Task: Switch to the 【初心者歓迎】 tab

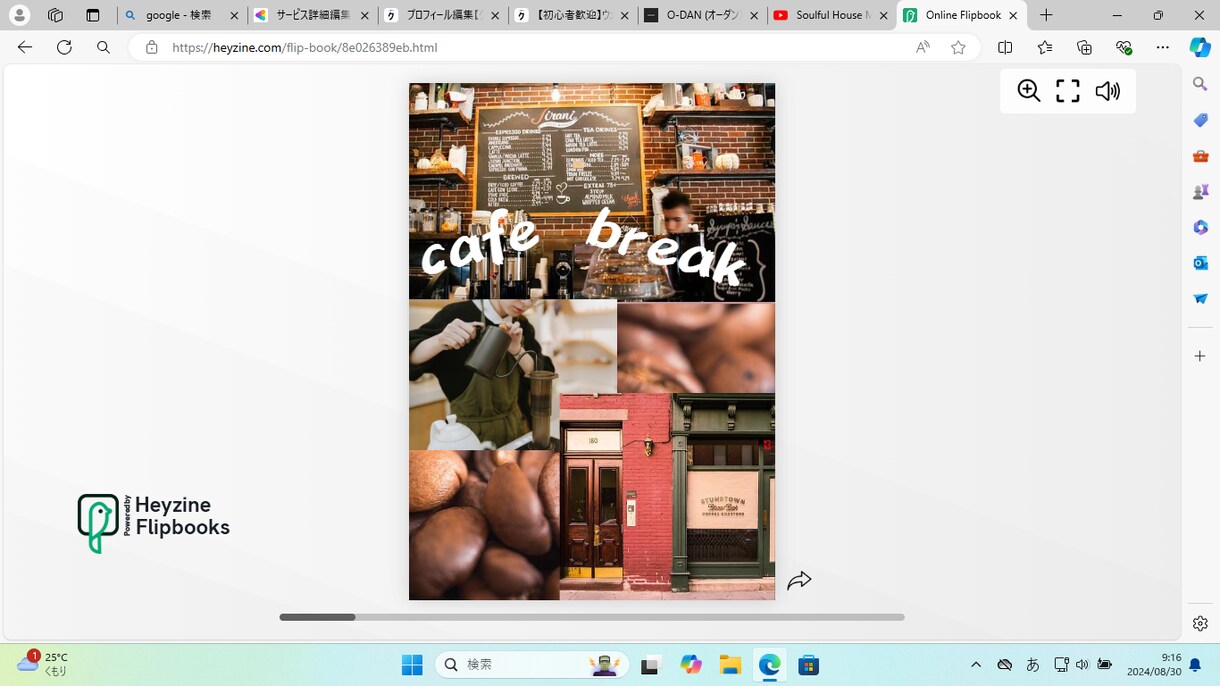Action: click(573, 15)
